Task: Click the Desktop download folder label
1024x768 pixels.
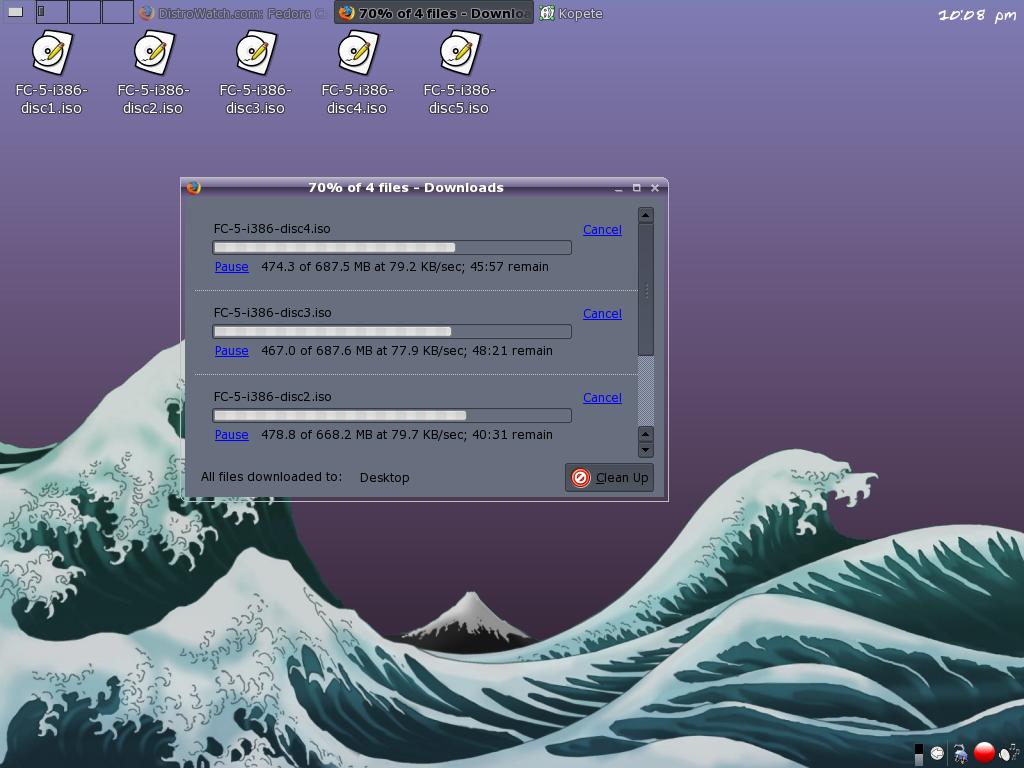Action: (384, 477)
